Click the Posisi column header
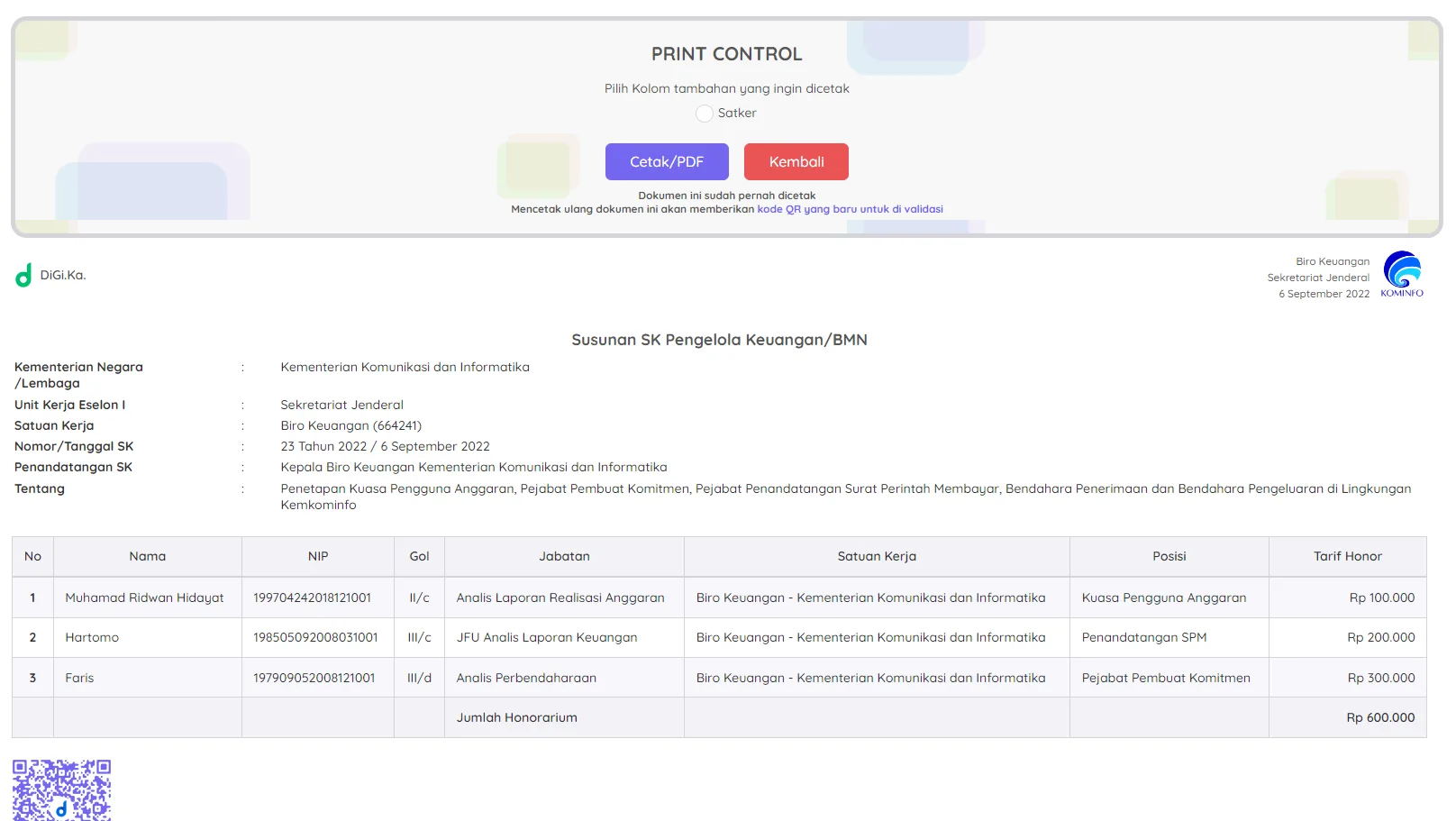The image size is (1456, 821). pos(1169,557)
